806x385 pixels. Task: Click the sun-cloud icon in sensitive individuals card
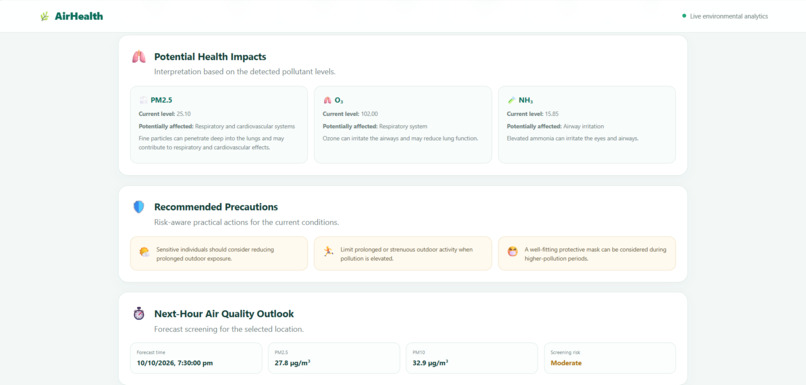pyautogui.click(x=144, y=252)
